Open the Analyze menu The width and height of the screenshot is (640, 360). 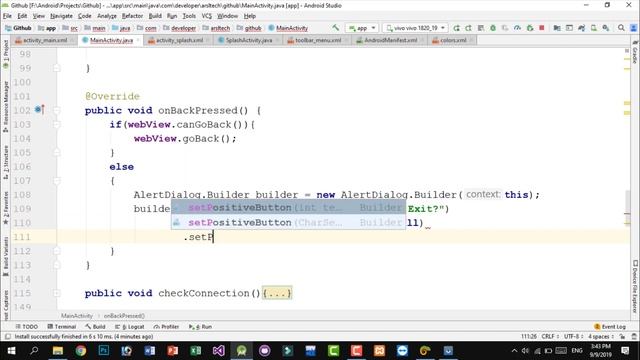coord(107,16)
